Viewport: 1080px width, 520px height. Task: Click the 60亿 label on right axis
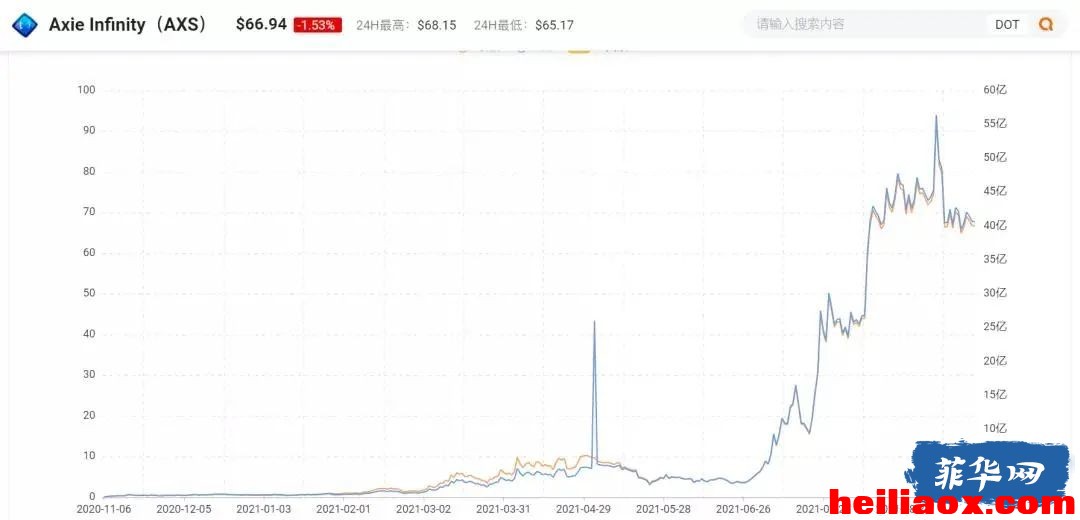(x=996, y=90)
